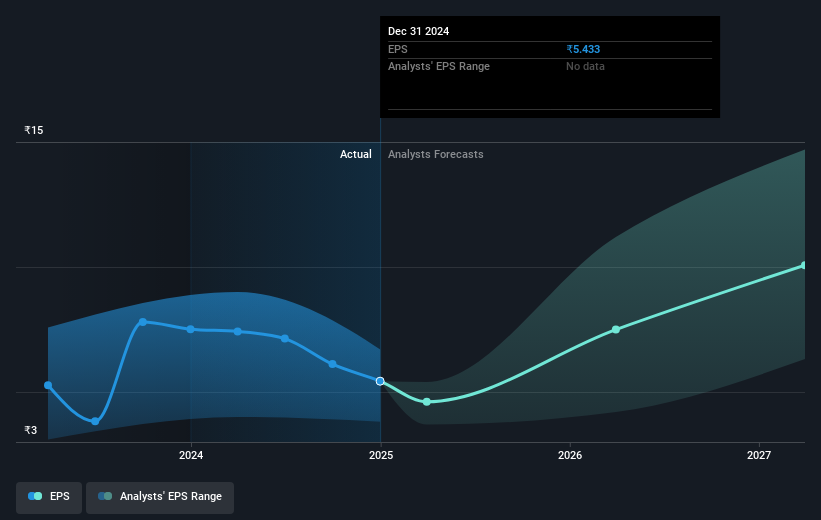Screen dimensions: 821x520
Task: Select the late-2024 EPS data point
Action: tap(332, 364)
